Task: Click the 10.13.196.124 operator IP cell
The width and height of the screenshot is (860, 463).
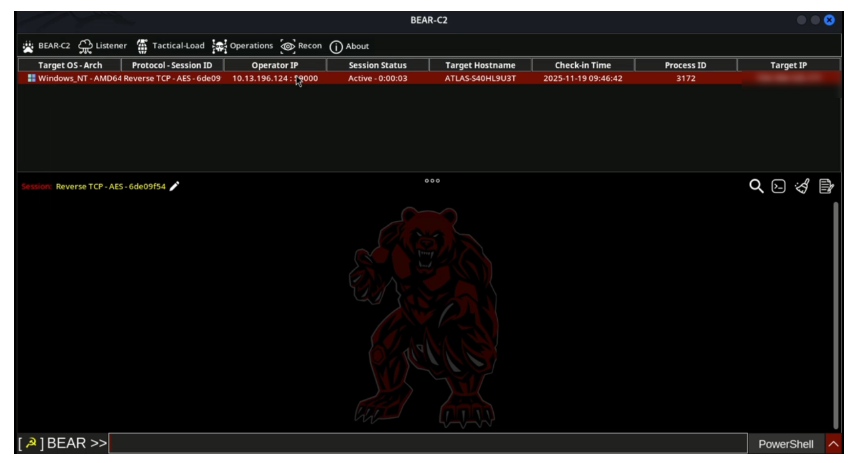Action: point(275,78)
